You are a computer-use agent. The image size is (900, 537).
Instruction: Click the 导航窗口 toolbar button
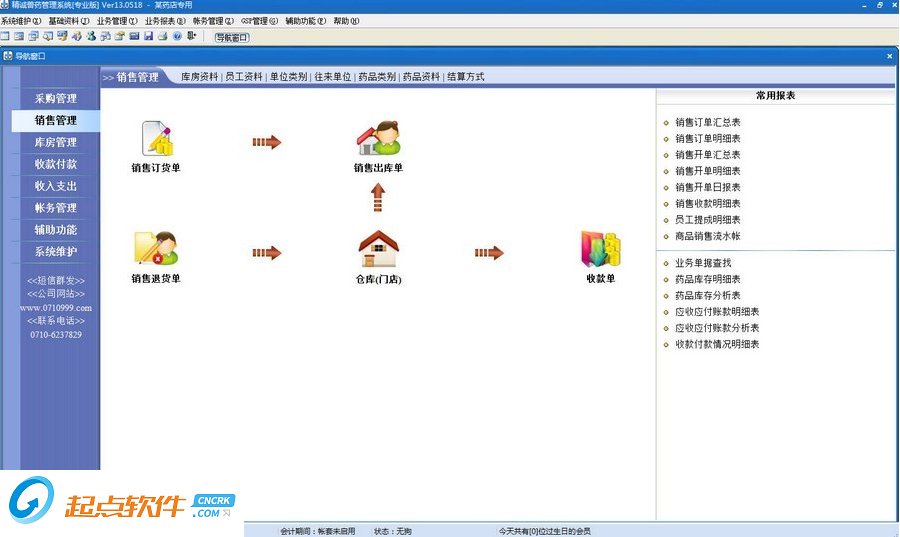click(x=232, y=37)
